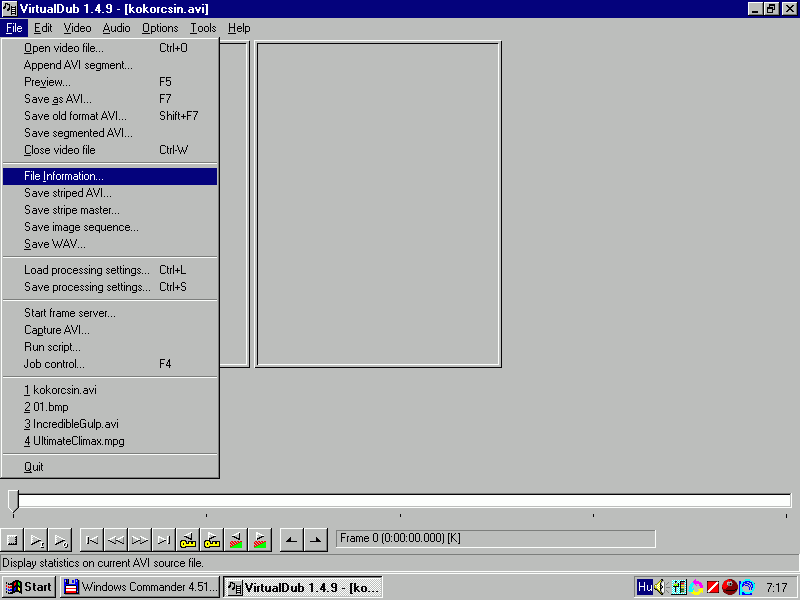Image resolution: width=800 pixels, height=600 pixels.
Task: Choose Save processing settings...
Action: point(110,287)
